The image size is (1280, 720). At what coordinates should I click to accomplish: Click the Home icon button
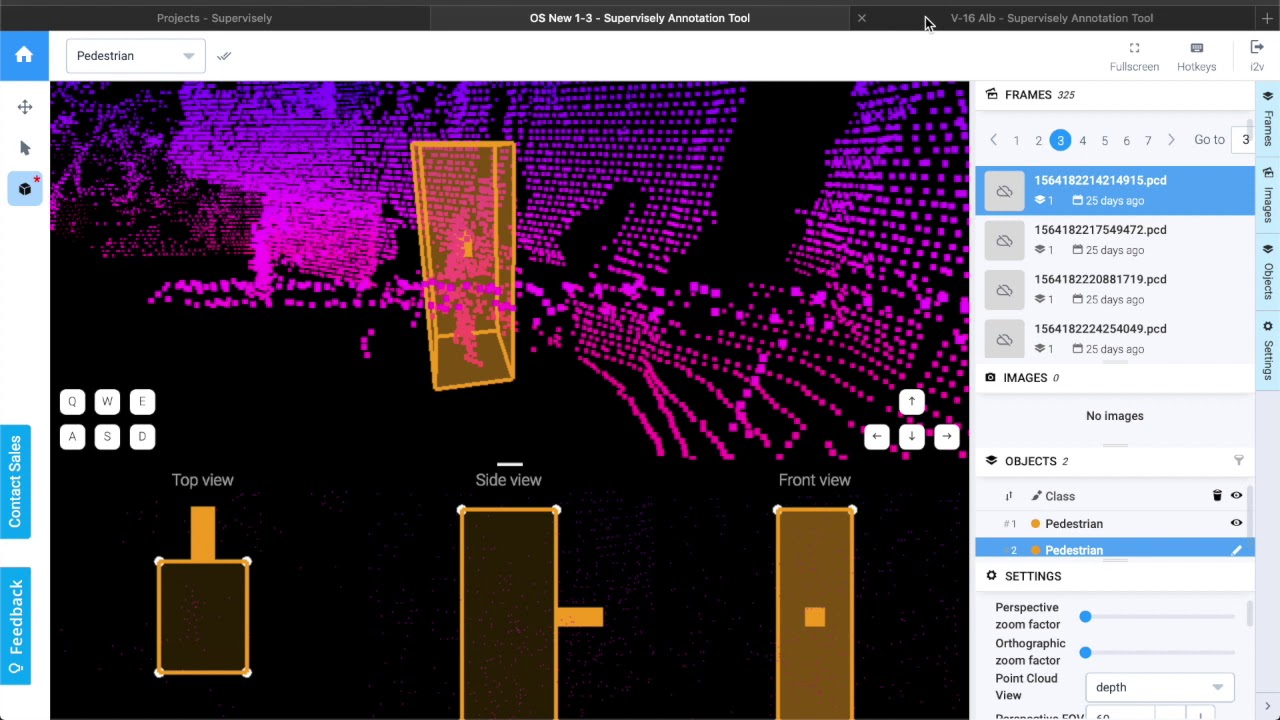click(24, 56)
